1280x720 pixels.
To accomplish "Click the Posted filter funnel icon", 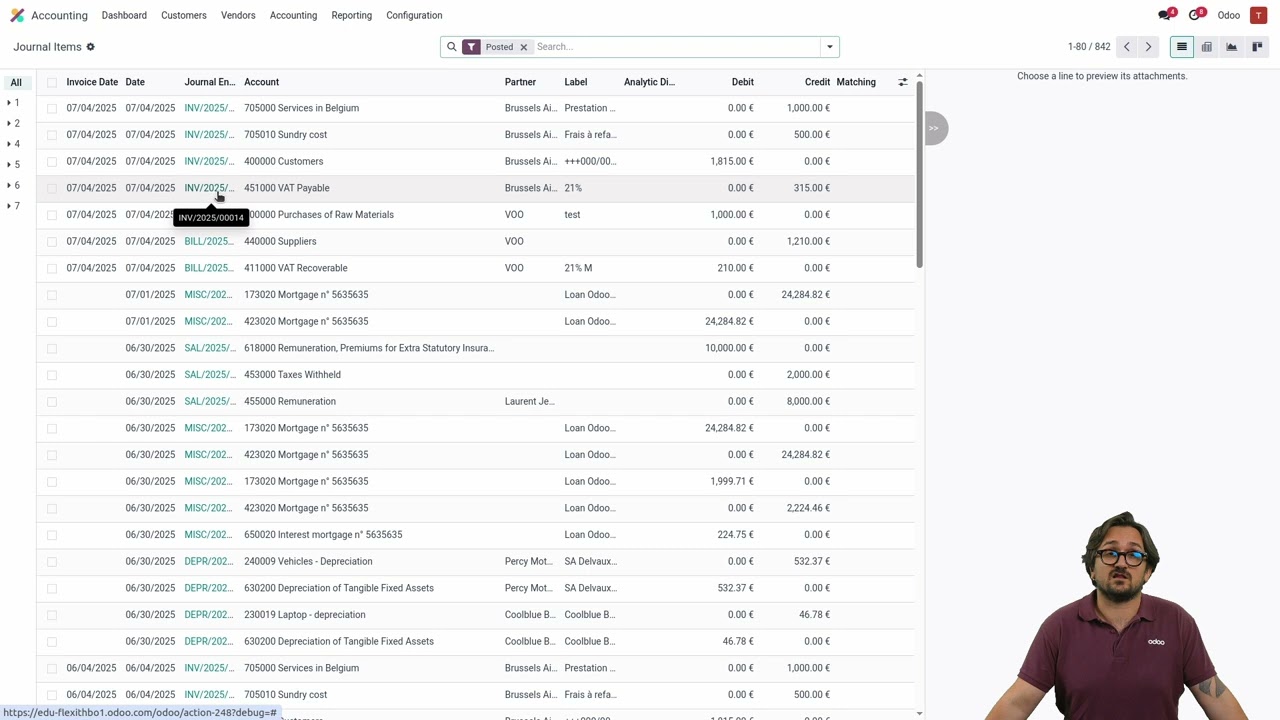I will point(471,47).
